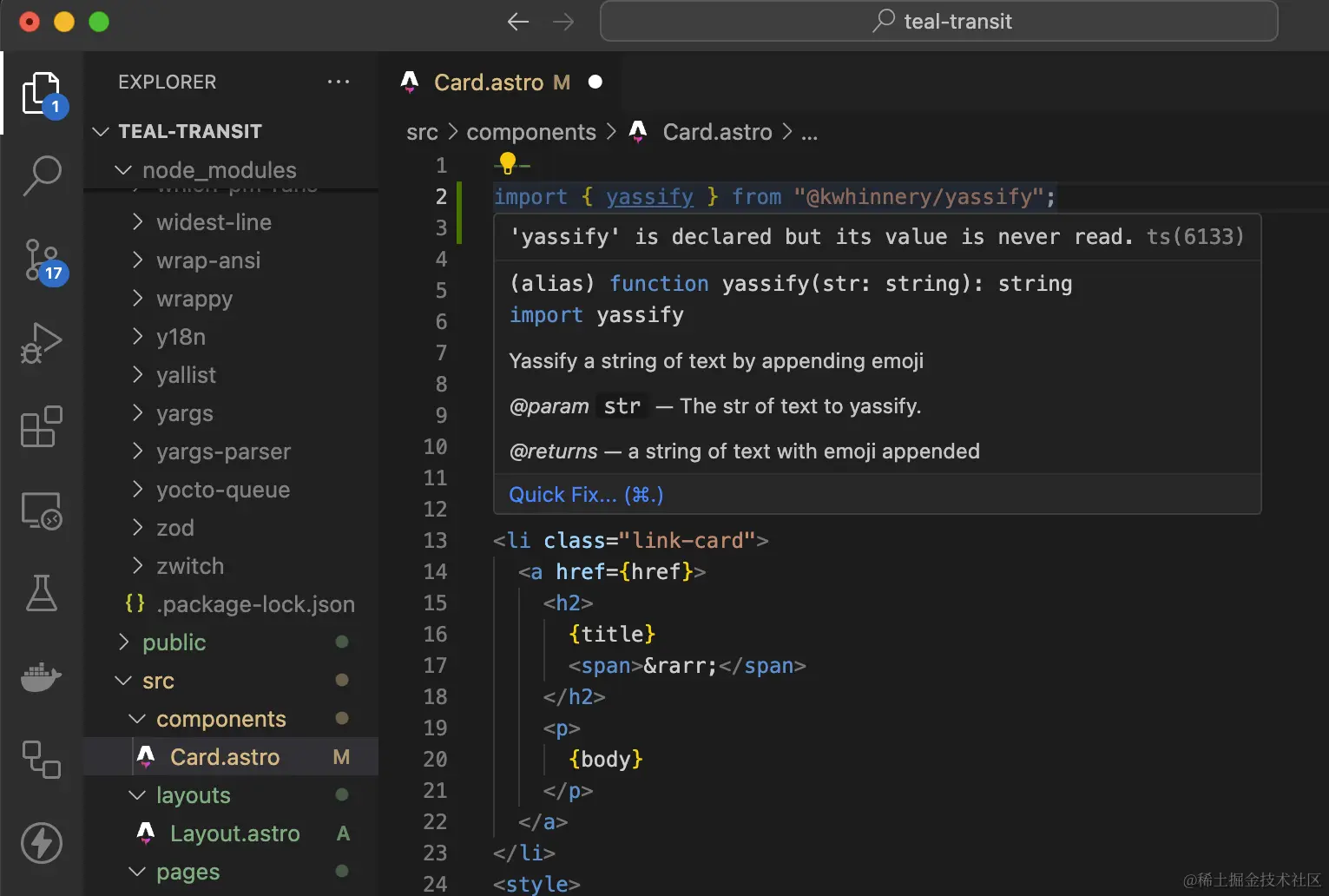Open the Testing beaker icon
The height and width of the screenshot is (896, 1329).
point(42,593)
